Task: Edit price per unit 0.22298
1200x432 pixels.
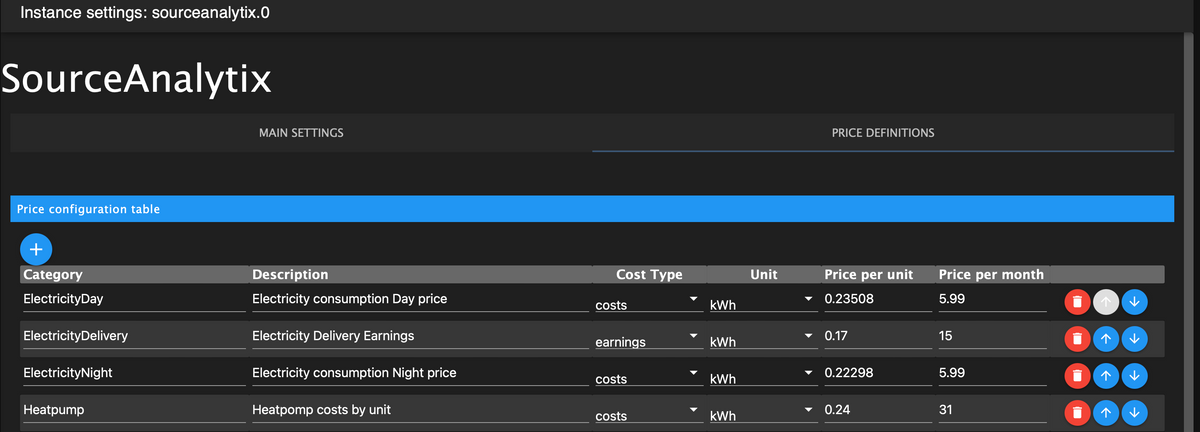Action: tap(877, 373)
